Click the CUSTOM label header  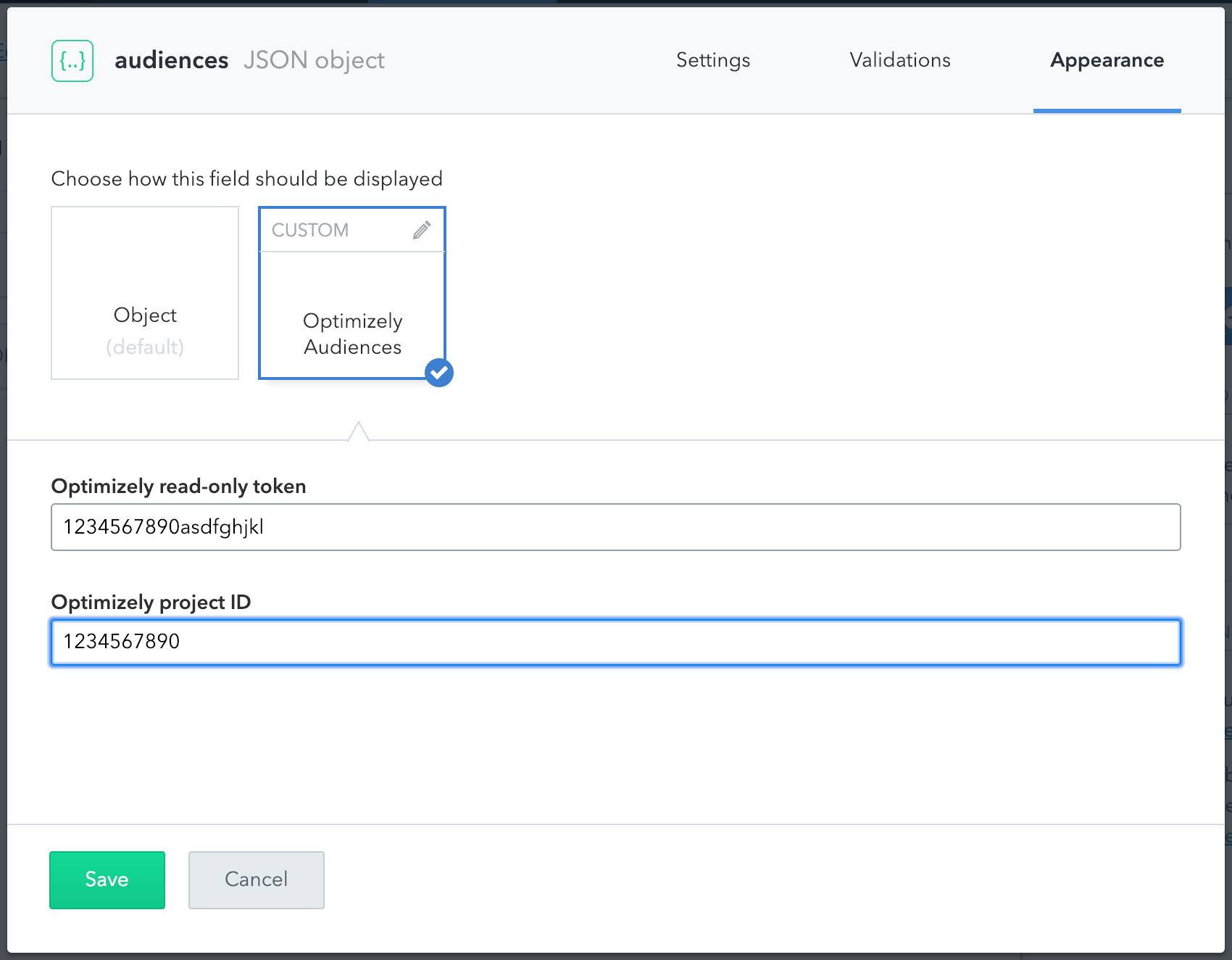[309, 230]
